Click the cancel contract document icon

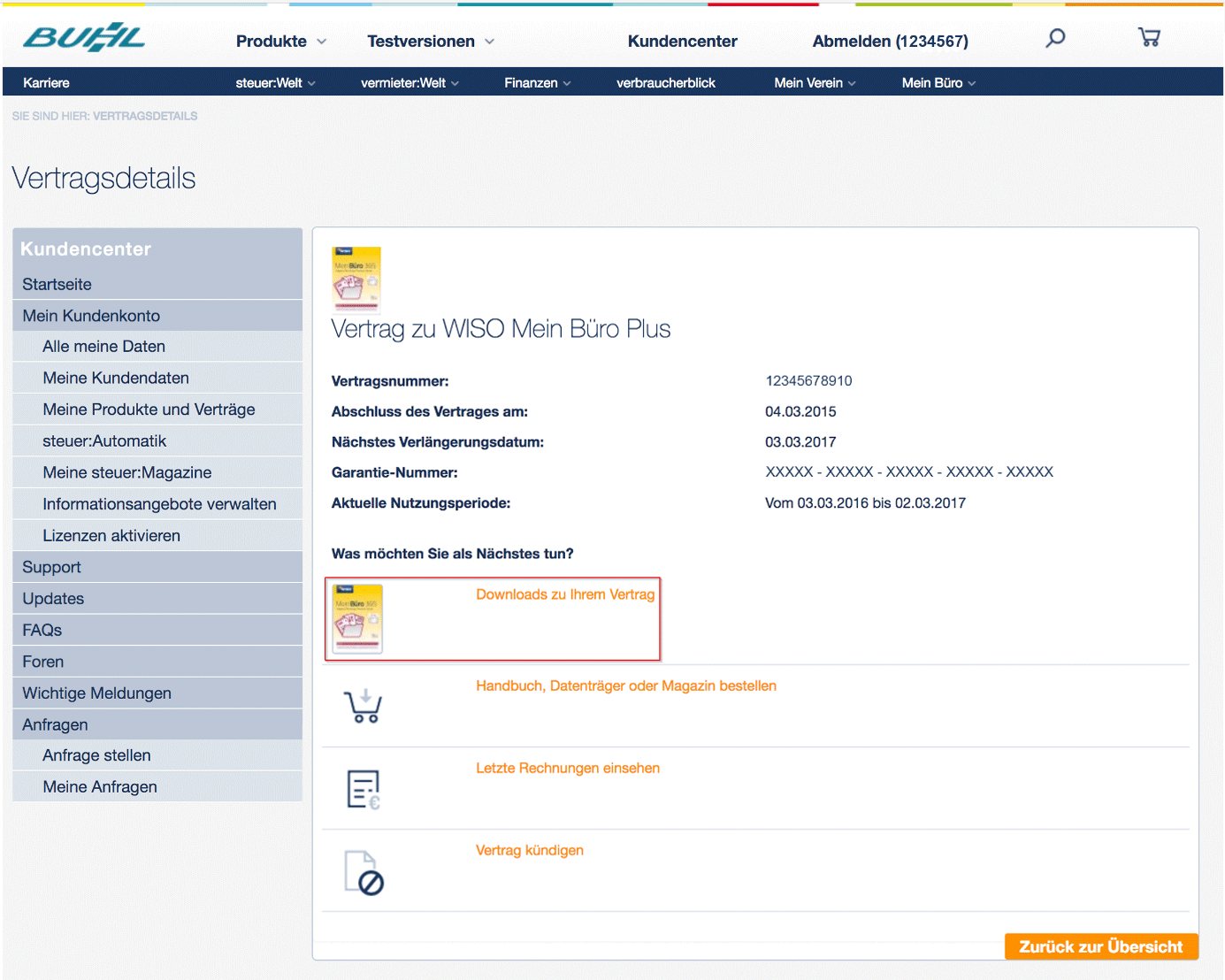(364, 872)
